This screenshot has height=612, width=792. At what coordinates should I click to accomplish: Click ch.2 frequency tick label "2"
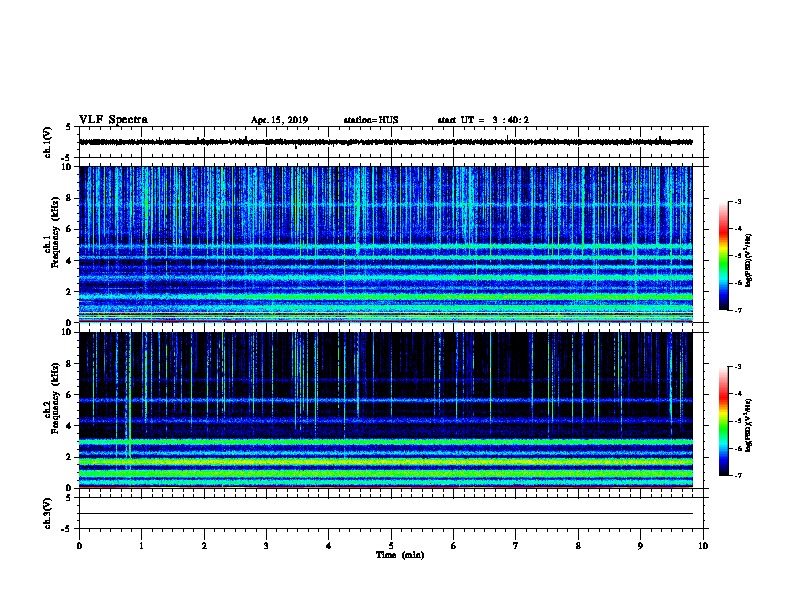(69, 457)
